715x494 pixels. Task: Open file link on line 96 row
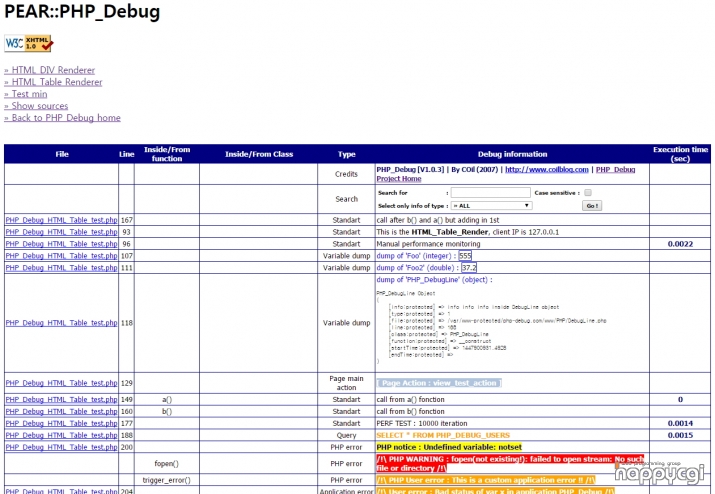tap(62, 244)
